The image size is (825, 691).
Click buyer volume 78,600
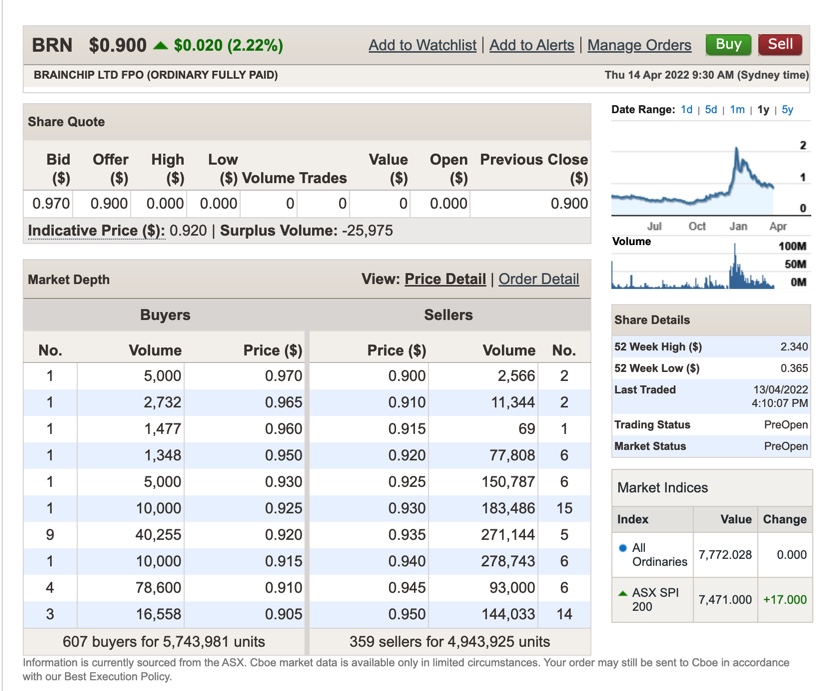(x=158, y=587)
